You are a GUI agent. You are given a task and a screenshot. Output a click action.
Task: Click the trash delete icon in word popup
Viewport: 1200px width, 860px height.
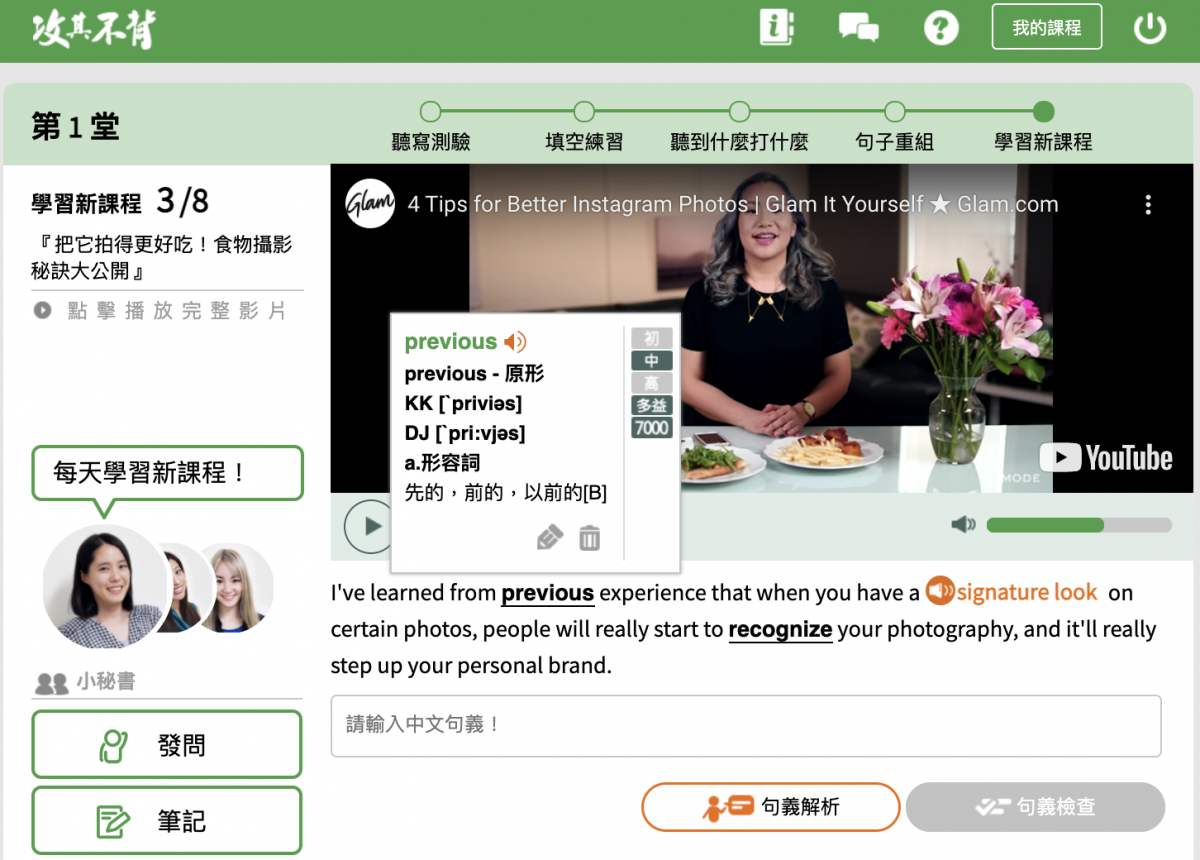pyautogui.click(x=590, y=538)
